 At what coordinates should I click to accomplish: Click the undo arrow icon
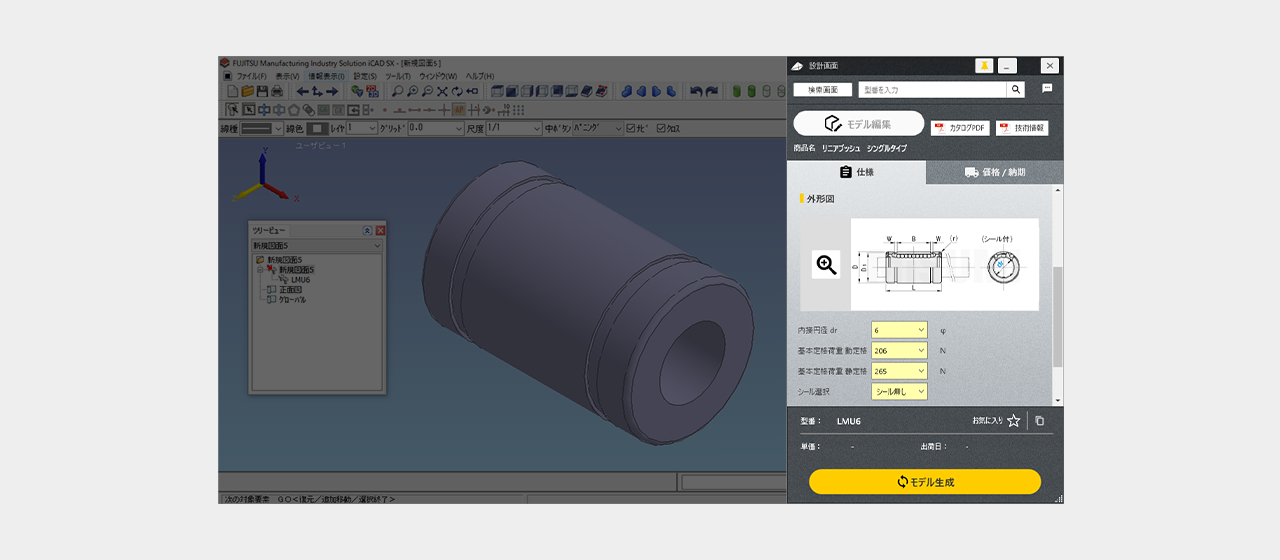[x=696, y=91]
